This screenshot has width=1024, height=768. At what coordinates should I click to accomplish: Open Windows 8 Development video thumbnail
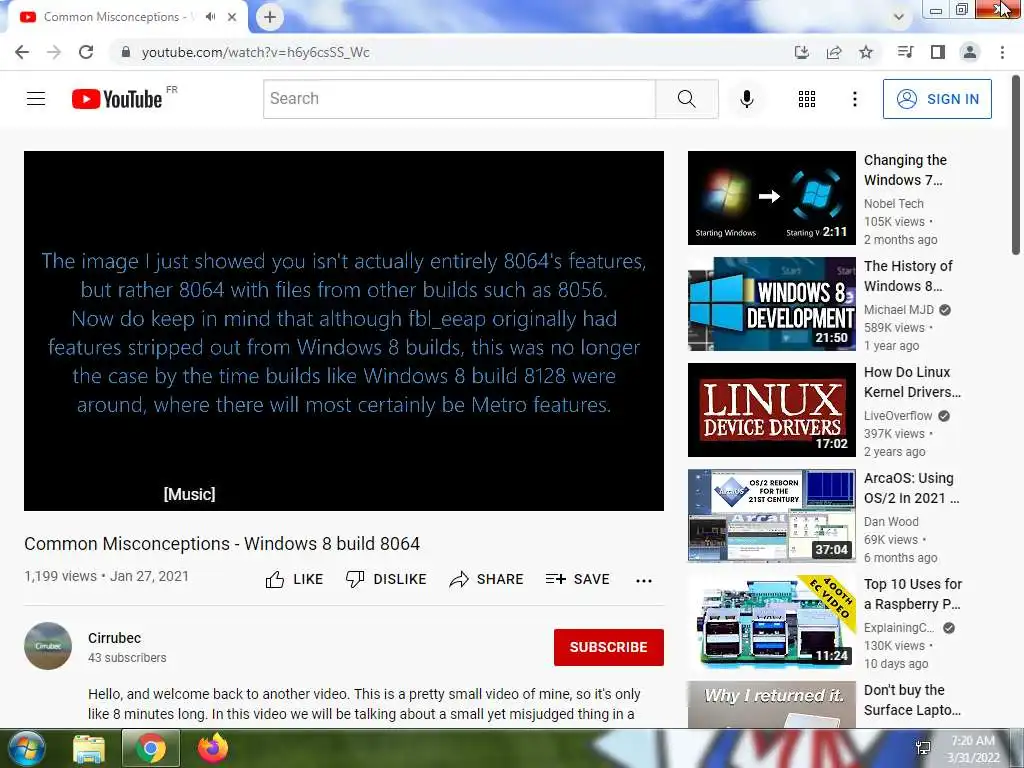point(771,304)
